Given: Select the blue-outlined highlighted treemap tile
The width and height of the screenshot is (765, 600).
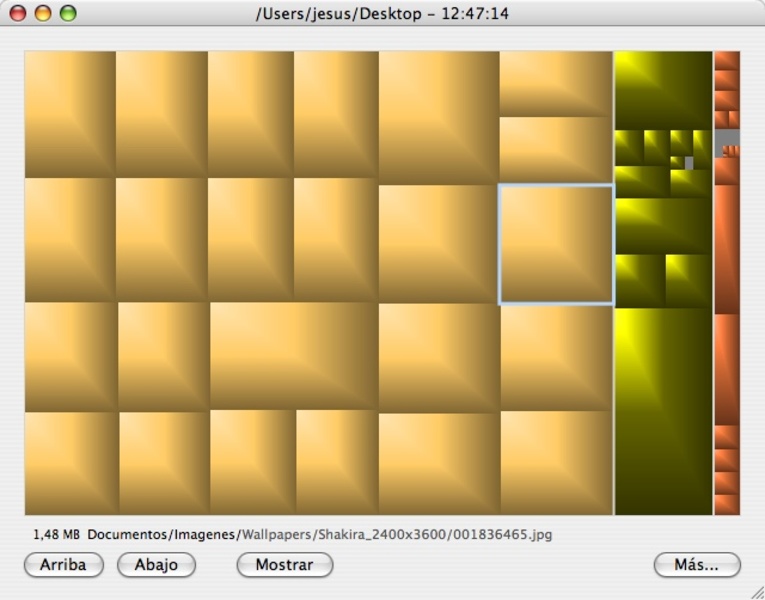Looking at the screenshot, I should click(x=556, y=244).
